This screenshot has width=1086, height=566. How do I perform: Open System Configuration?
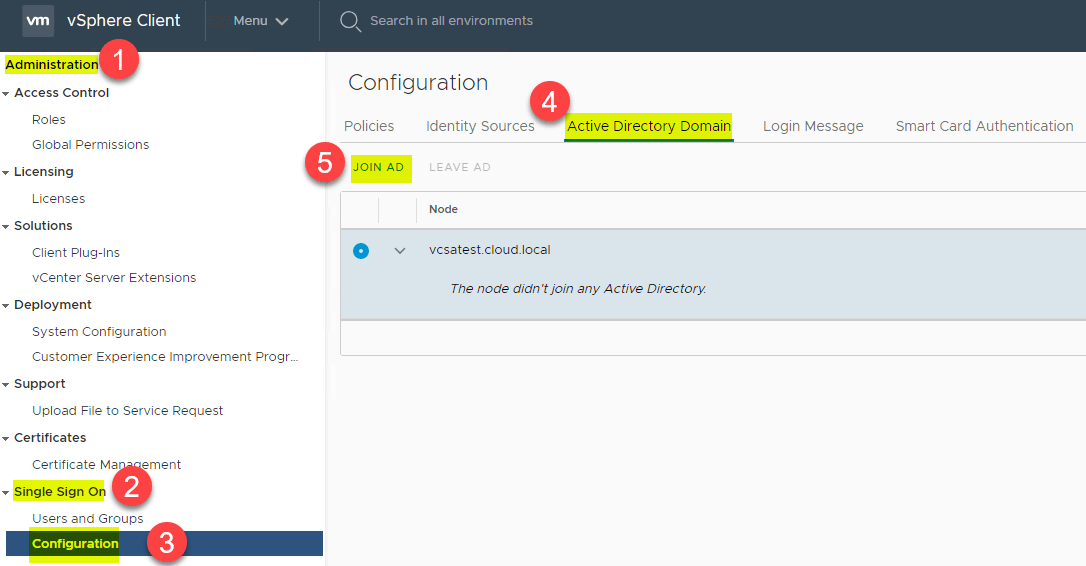click(x=99, y=332)
